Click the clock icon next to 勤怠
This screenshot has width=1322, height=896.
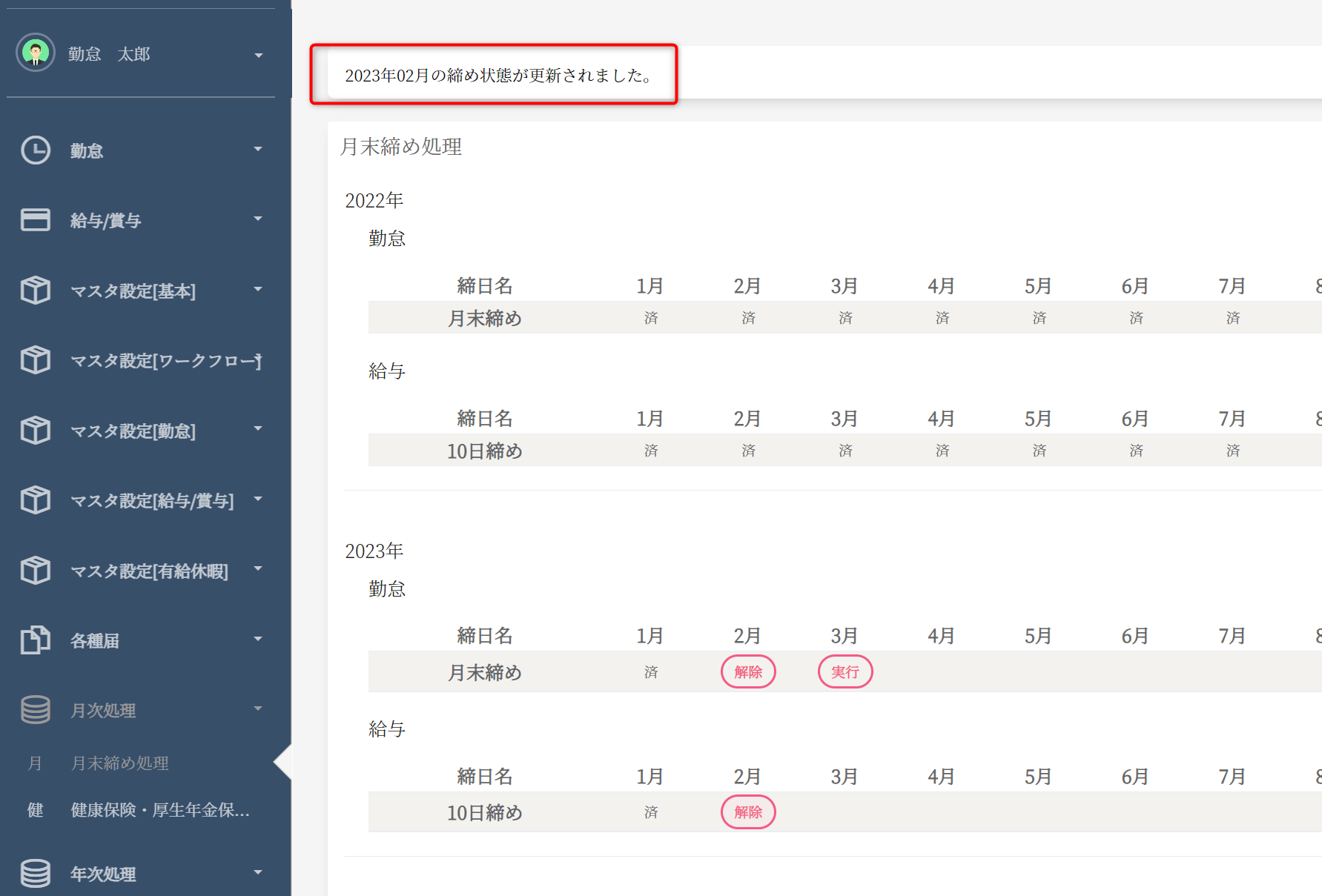pyautogui.click(x=36, y=150)
